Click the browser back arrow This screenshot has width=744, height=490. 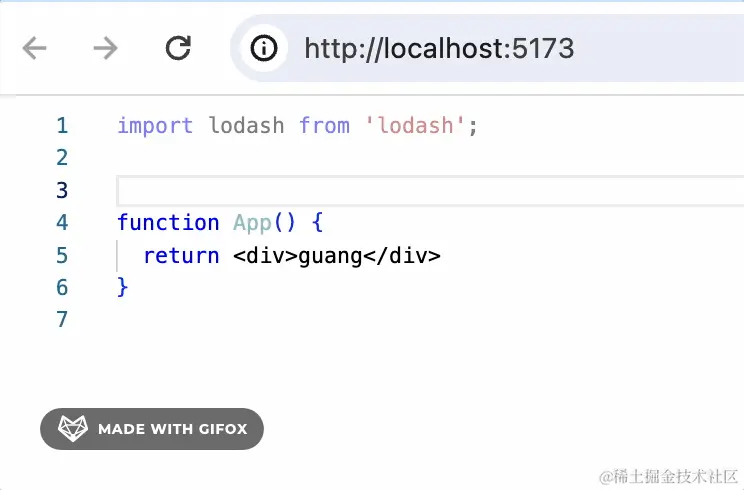pyautogui.click(x=34, y=48)
